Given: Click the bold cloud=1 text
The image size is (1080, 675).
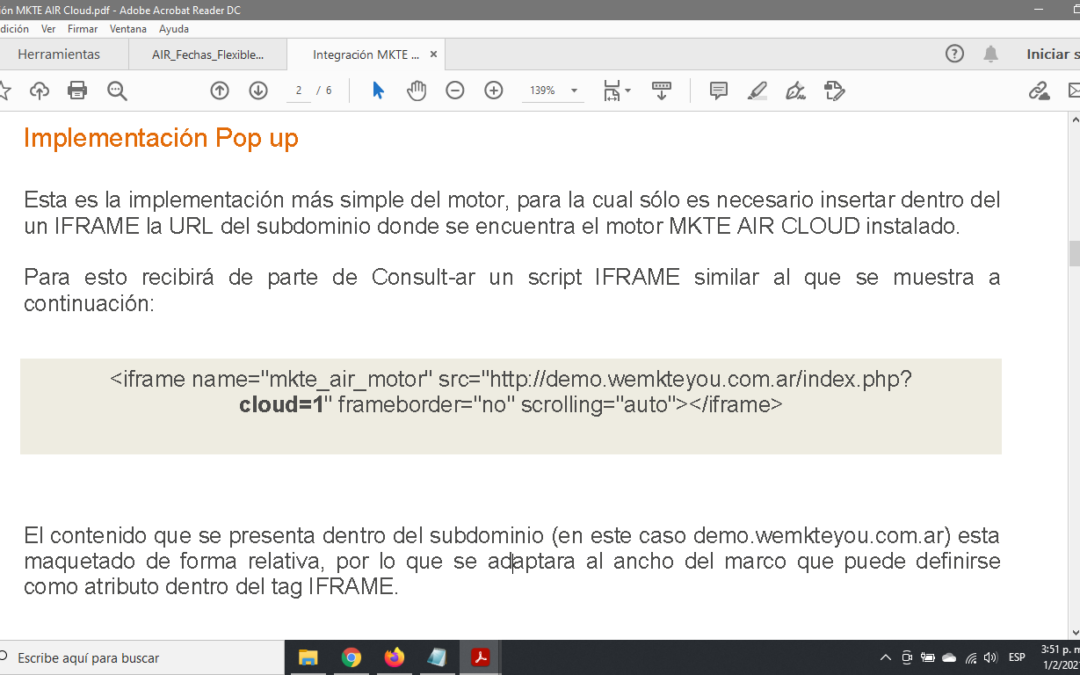Looking at the screenshot, I should [x=281, y=404].
